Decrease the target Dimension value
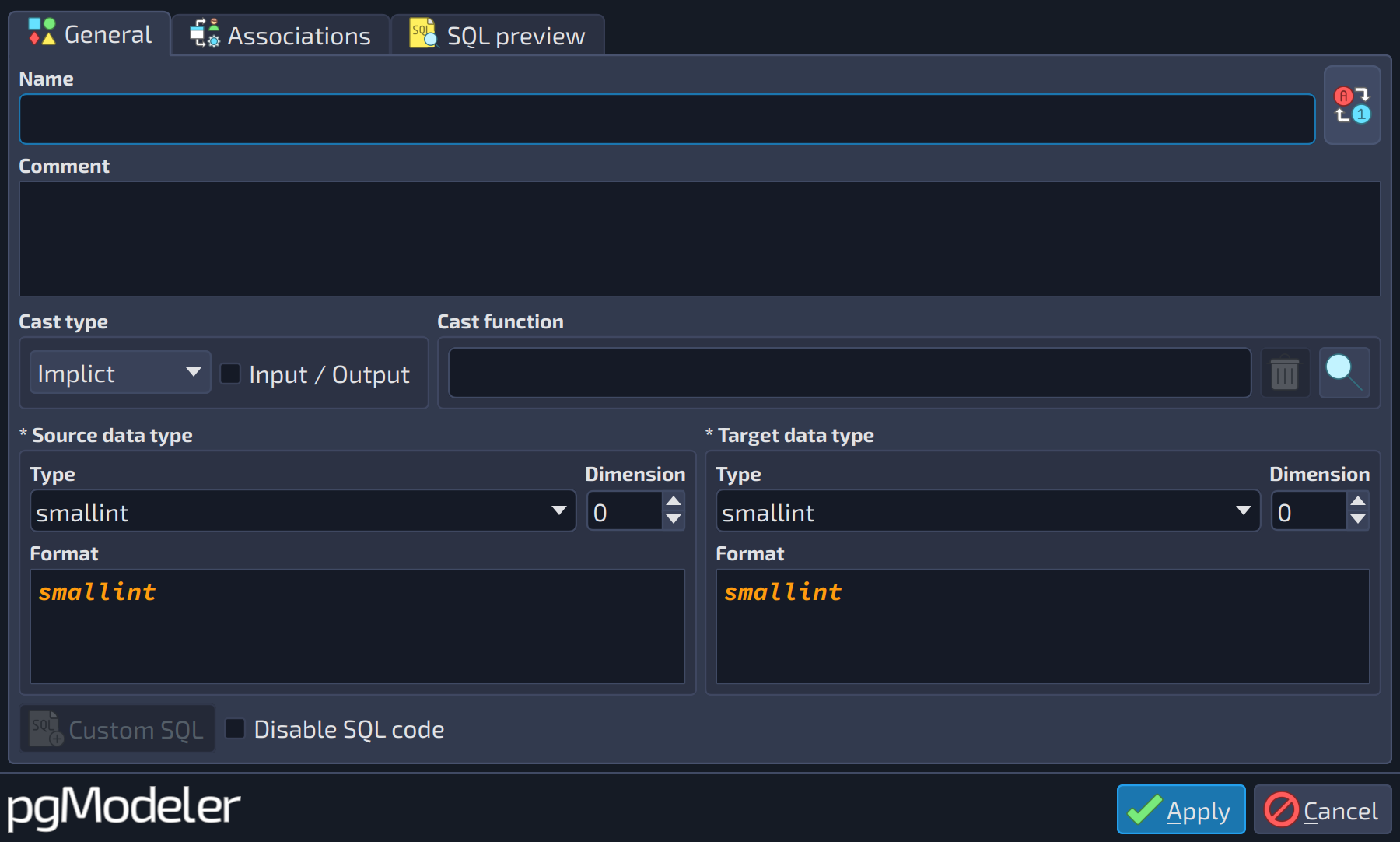Screen dimensions: 1400x842 (x=1358, y=520)
